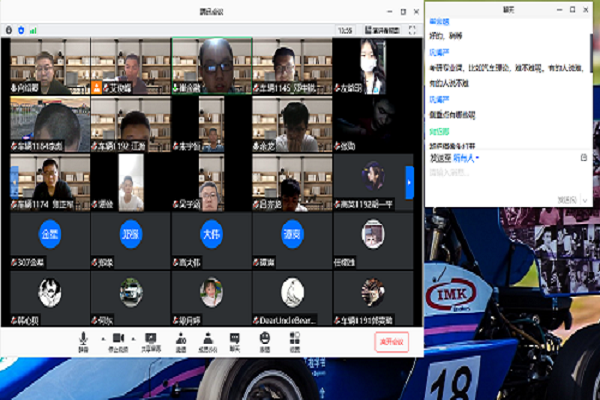Image resolution: width=600 pixels, height=400 pixels.
Task: Click the red leave meeting button
Action: pos(391,341)
